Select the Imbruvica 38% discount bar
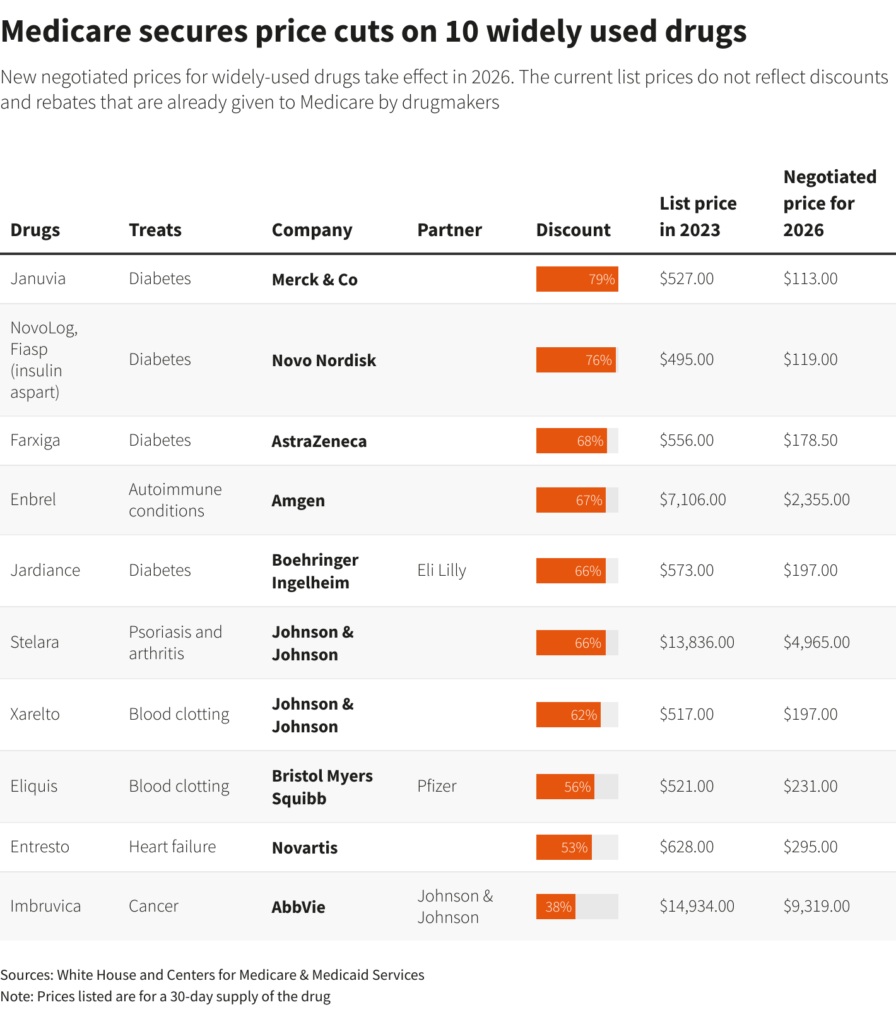 point(577,906)
